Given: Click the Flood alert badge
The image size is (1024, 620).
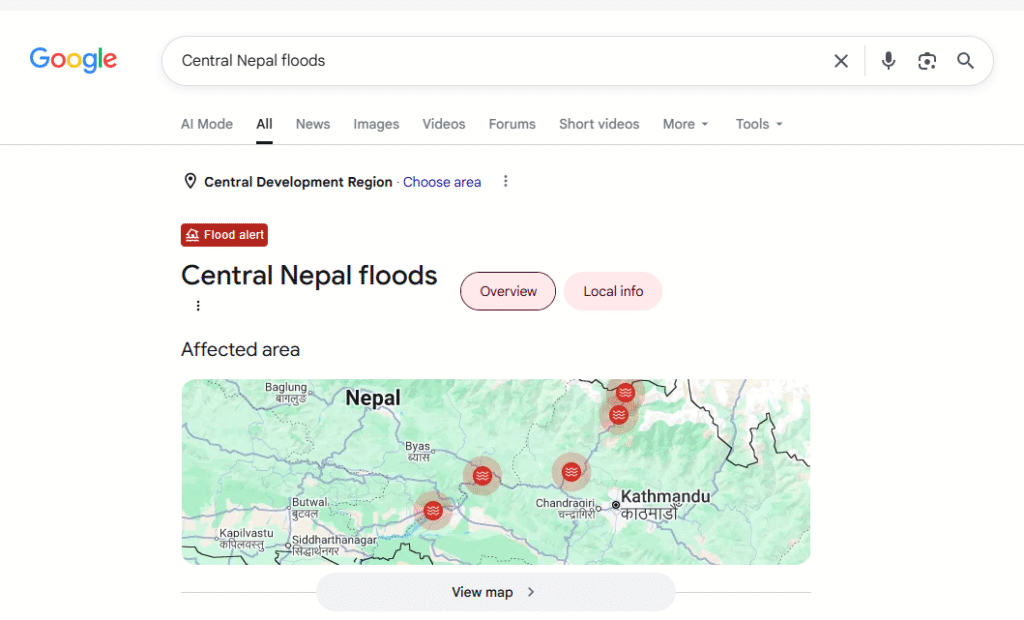Looking at the screenshot, I should click(x=224, y=235).
